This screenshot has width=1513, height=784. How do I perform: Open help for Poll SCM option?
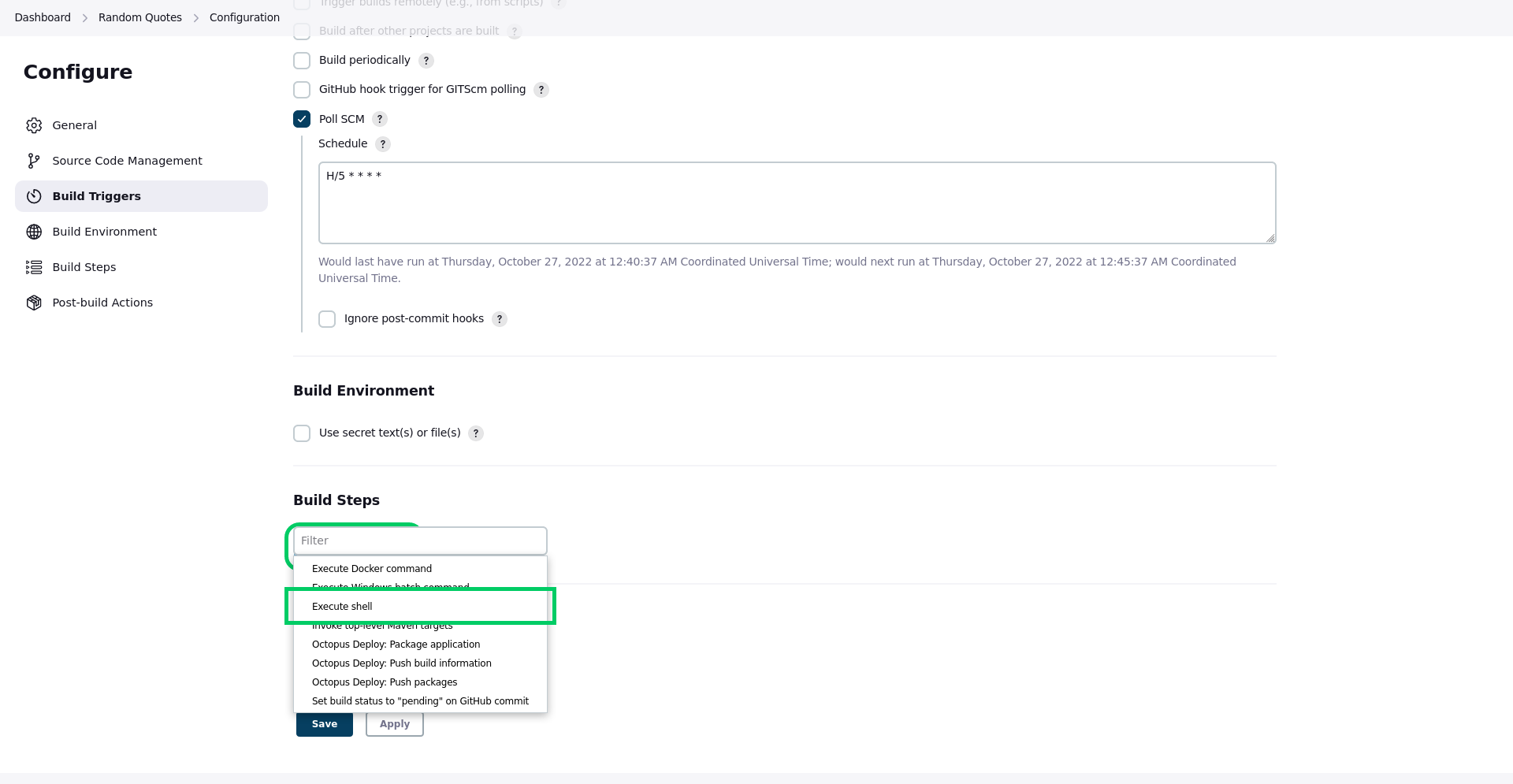tap(380, 119)
